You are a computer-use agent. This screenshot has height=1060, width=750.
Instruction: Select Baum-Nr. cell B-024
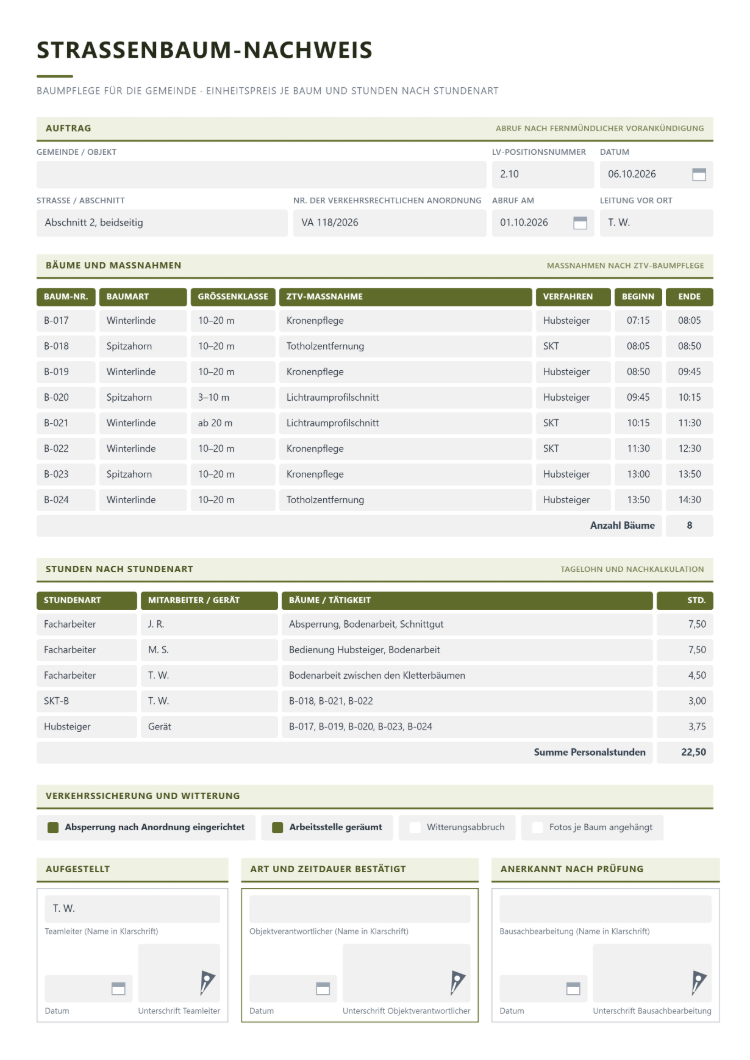pyautogui.click(x=66, y=500)
